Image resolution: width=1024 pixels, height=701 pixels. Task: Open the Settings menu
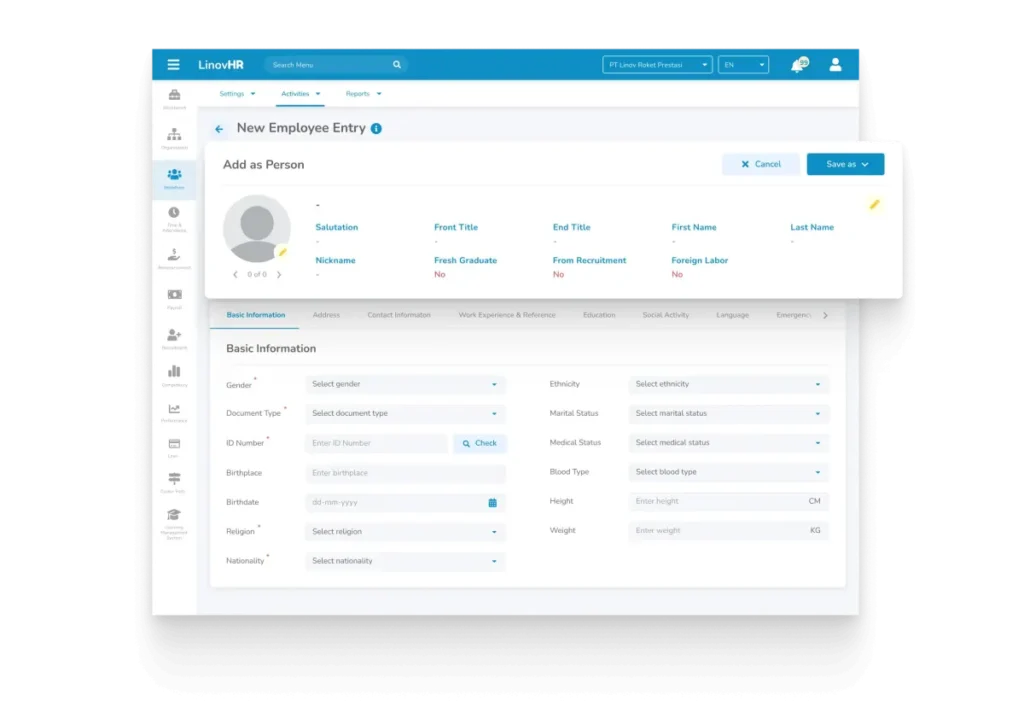click(x=237, y=93)
